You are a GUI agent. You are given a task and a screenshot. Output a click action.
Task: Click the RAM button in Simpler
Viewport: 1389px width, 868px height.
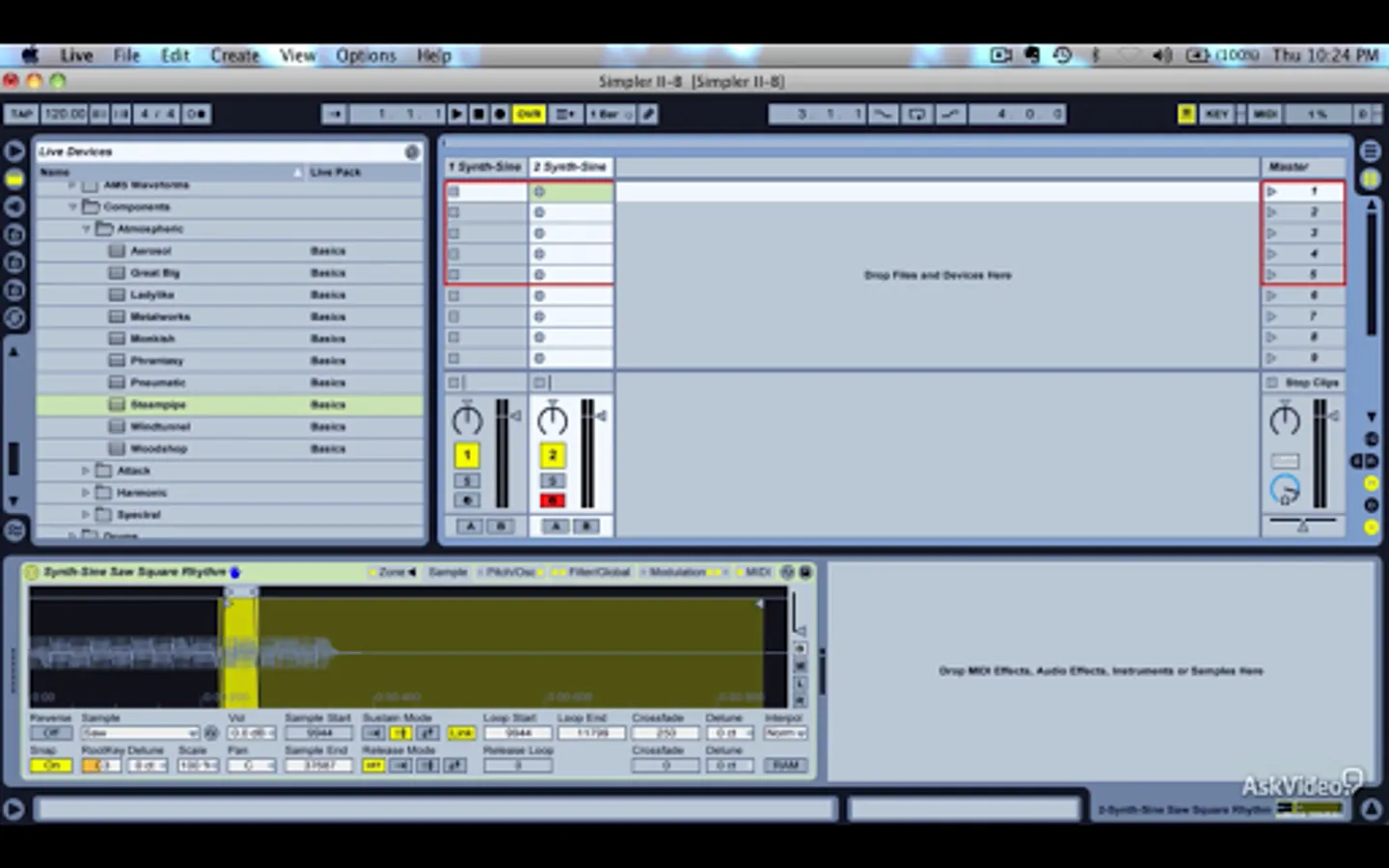pos(785,765)
